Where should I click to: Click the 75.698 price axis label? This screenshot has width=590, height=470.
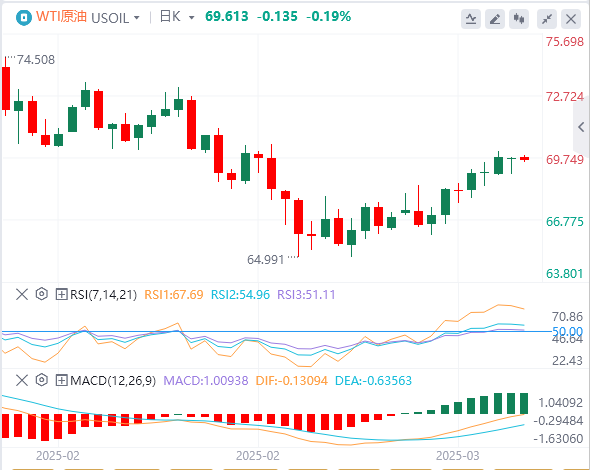(565, 41)
